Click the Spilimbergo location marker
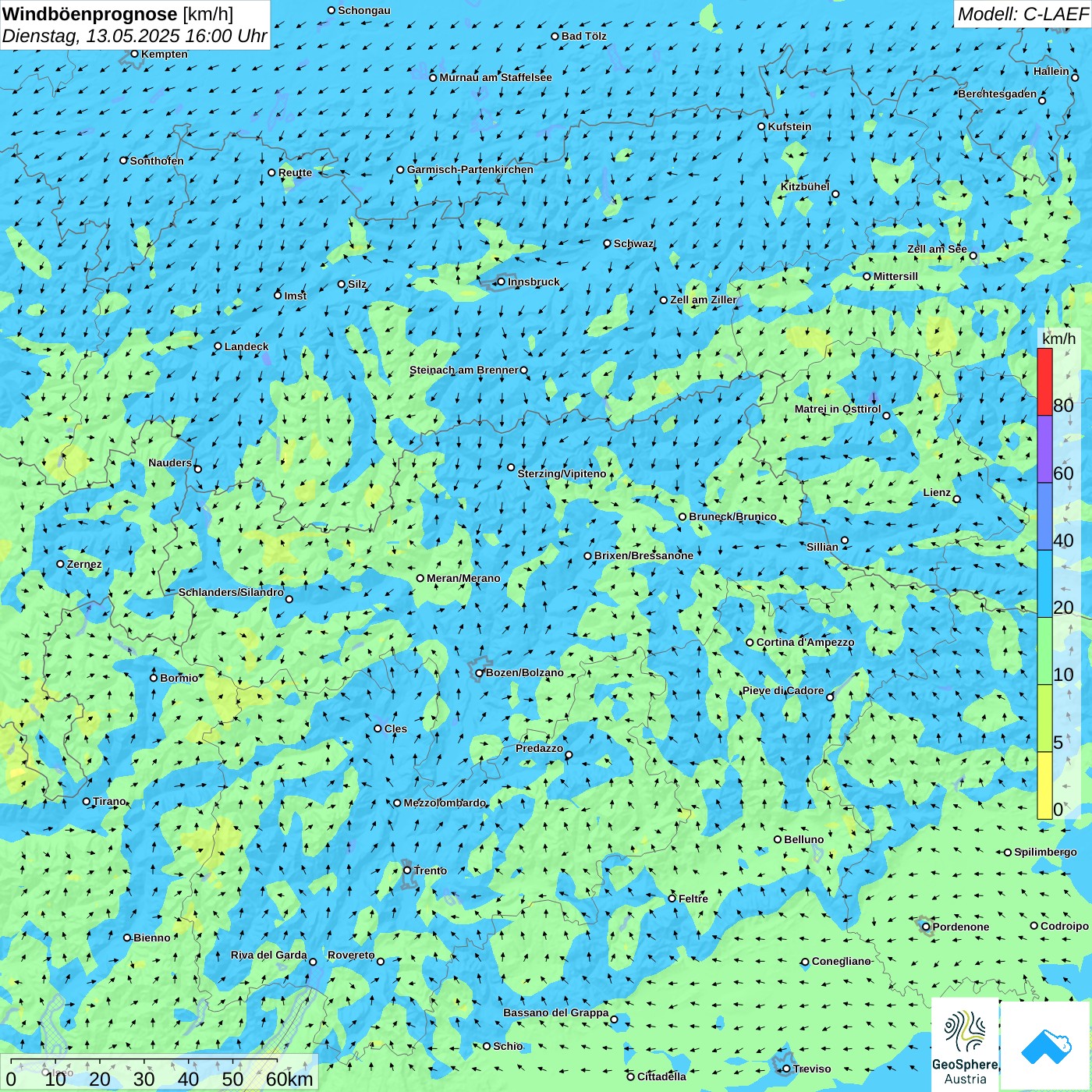The height and width of the screenshot is (1092, 1092). click(1008, 853)
